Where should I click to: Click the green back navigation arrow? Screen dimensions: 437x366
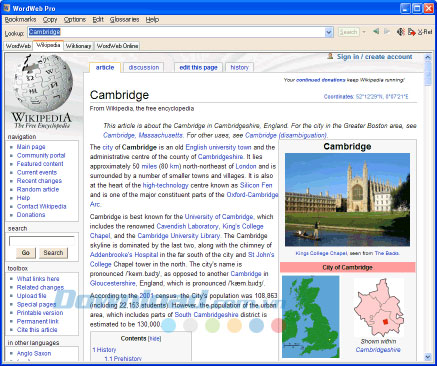coord(376,32)
